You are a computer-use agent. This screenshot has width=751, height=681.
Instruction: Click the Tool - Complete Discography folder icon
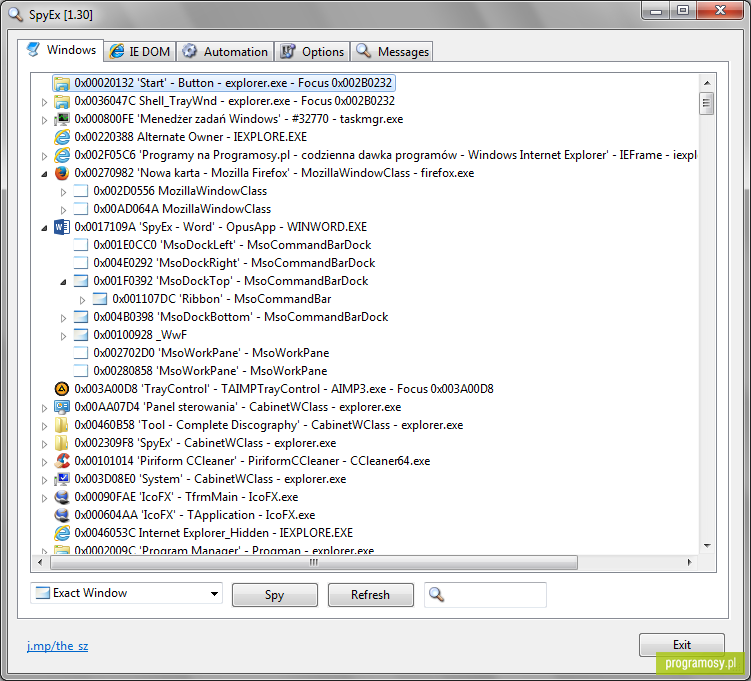(62, 425)
